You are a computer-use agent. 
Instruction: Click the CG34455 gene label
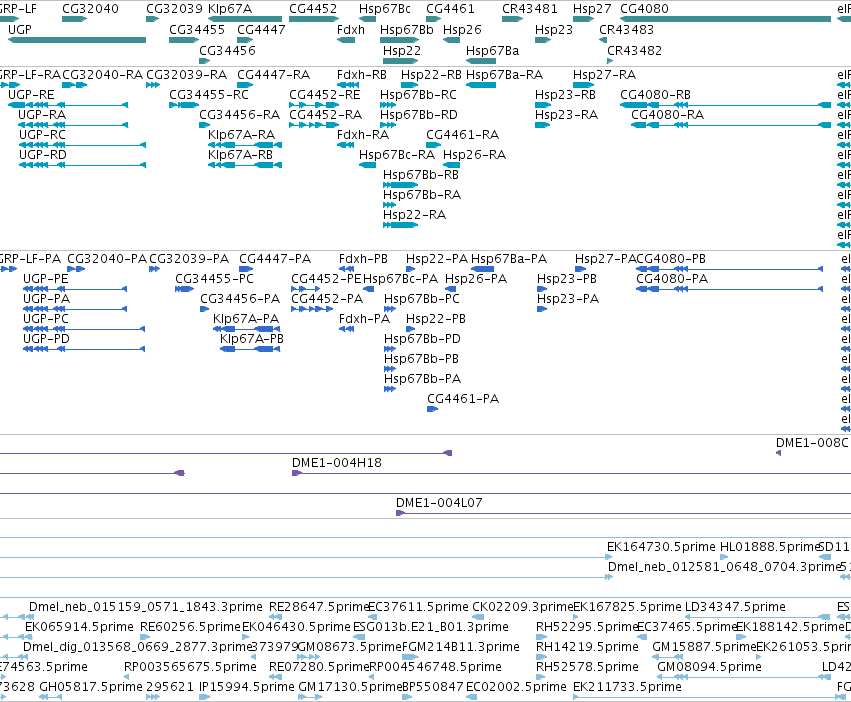point(196,29)
